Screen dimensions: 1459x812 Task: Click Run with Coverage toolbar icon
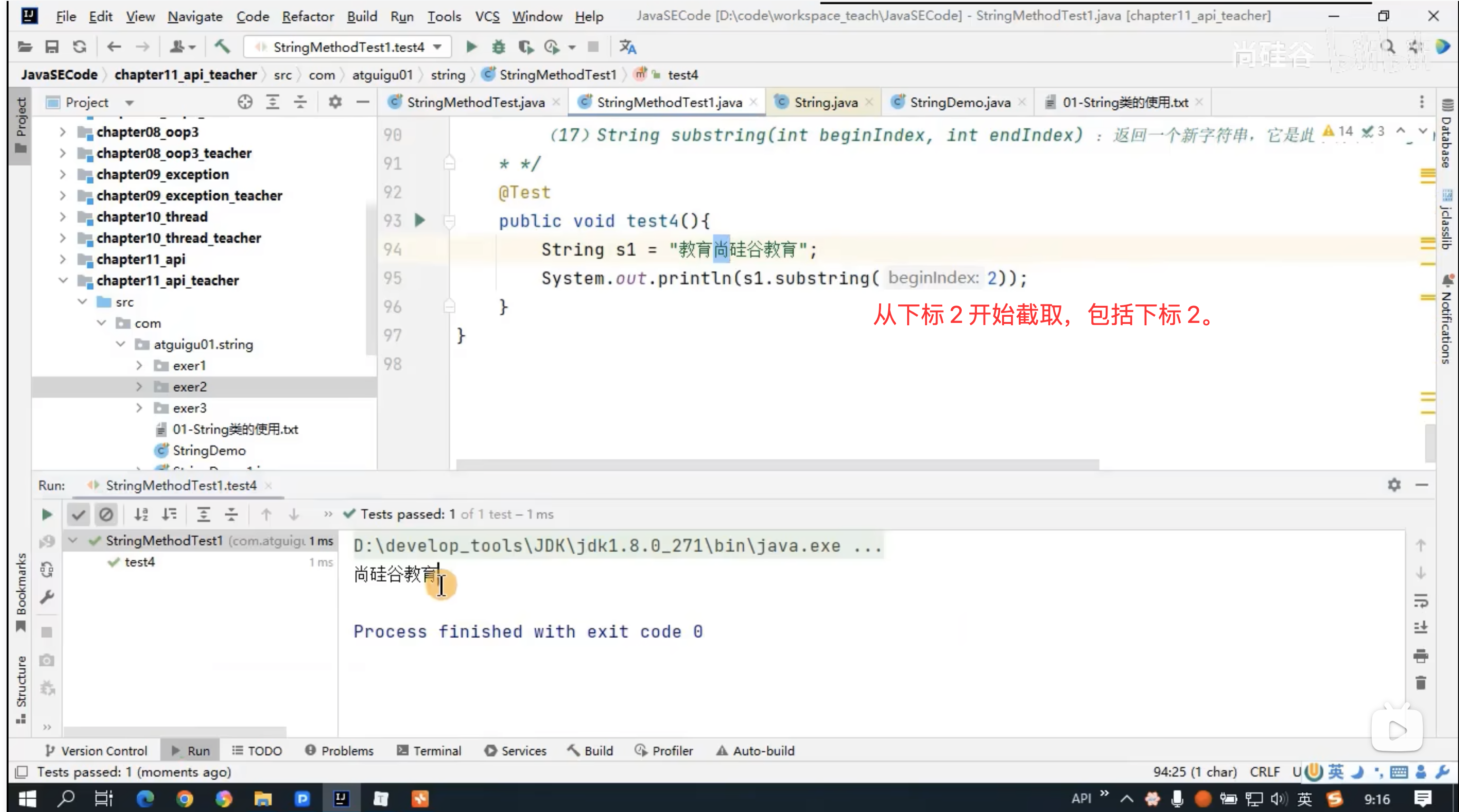tap(526, 47)
